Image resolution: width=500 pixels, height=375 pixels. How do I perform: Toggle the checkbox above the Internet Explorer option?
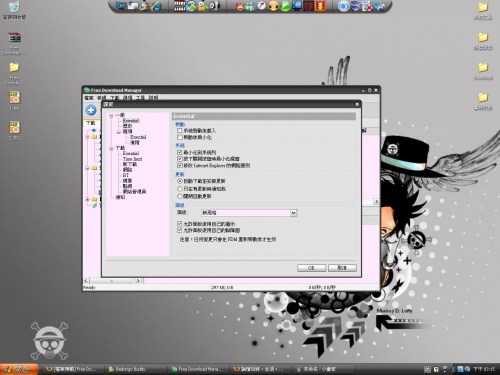click(x=180, y=159)
